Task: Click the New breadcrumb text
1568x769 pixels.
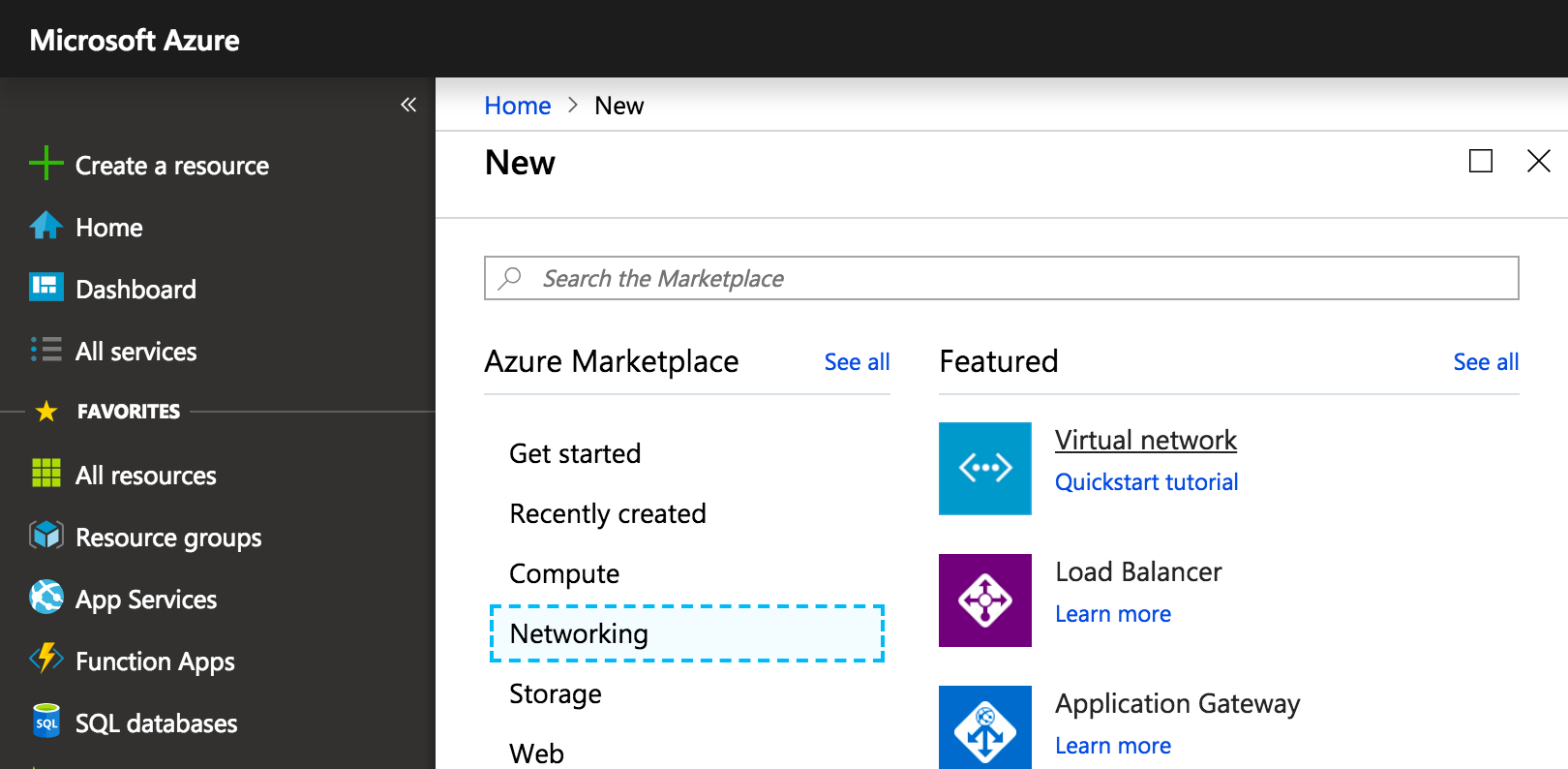Action: click(619, 106)
